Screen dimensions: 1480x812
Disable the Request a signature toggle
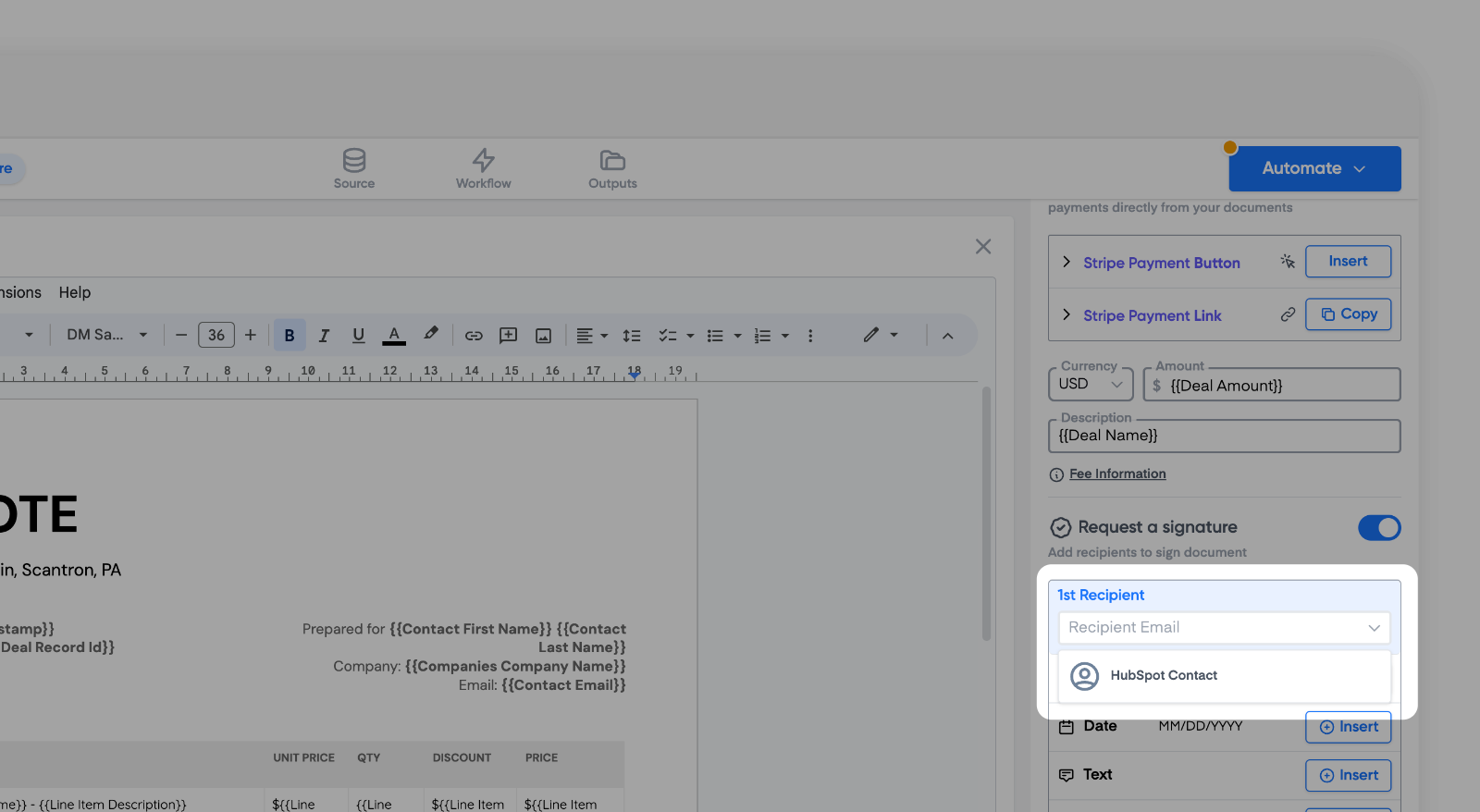pos(1378,528)
